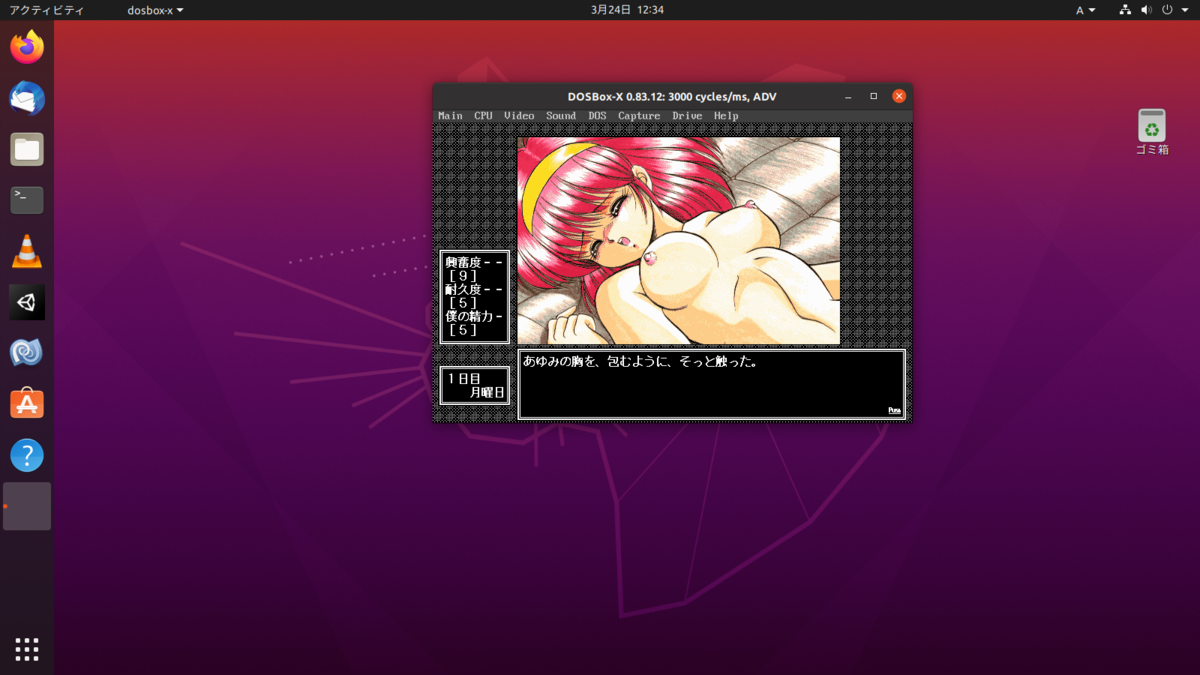Screen dimensions: 1200x675
Task: Open the ゴミ箱 trash desktop icon
Action: (1152, 132)
